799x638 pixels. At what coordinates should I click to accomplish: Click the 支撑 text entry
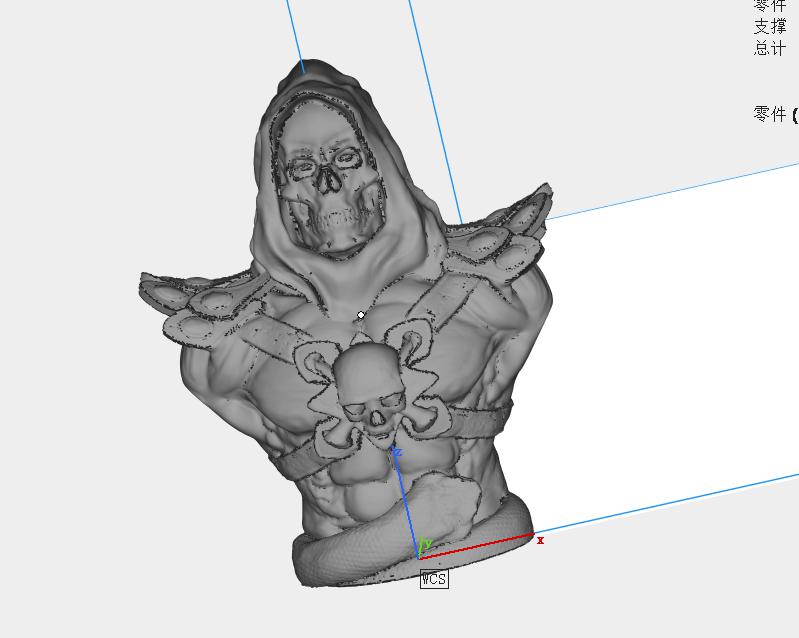point(770,26)
